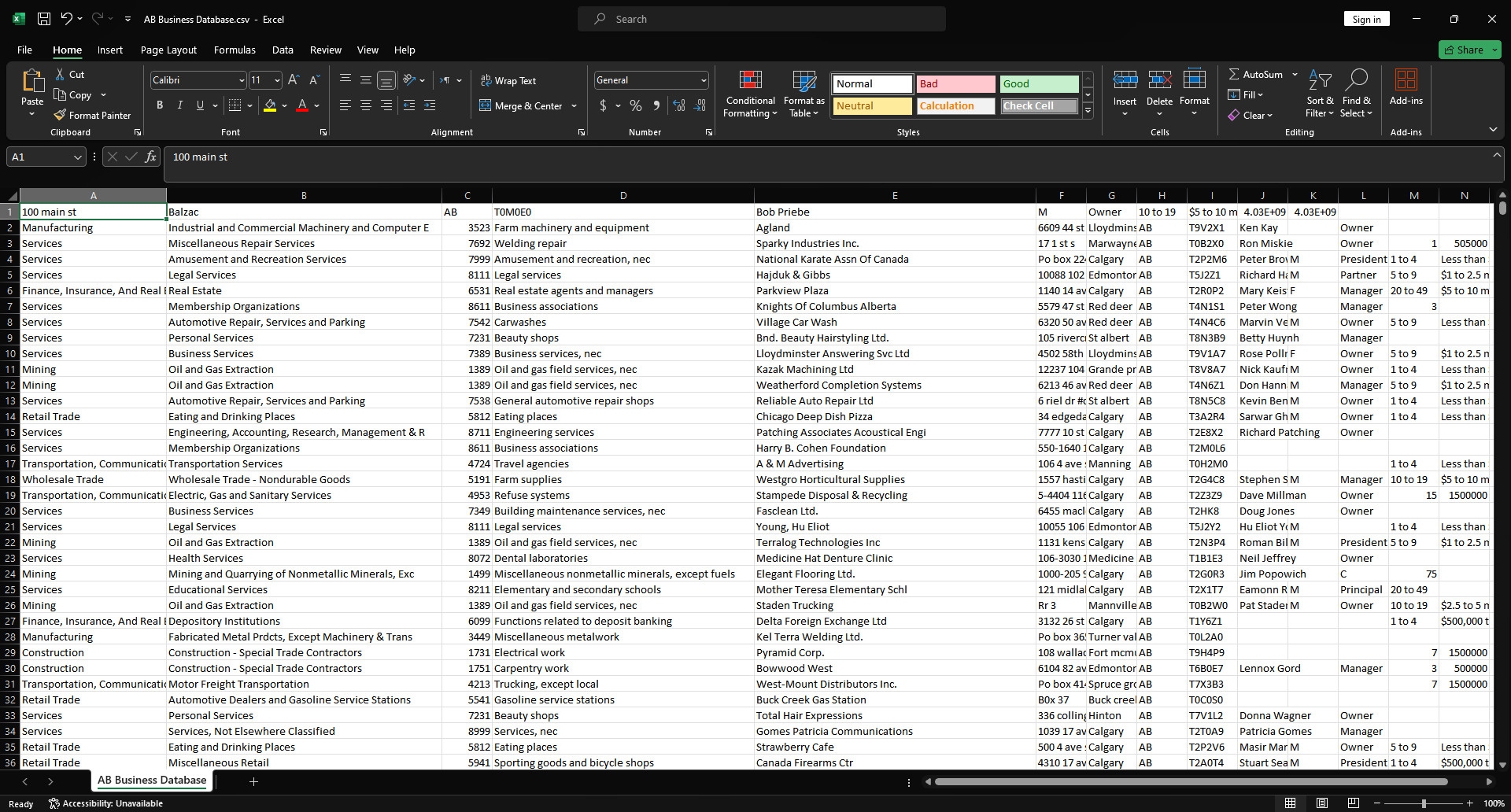Switch to Page Break Preview view
Image resolution: width=1511 pixels, height=812 pixels.
(x=1354, y=803)
